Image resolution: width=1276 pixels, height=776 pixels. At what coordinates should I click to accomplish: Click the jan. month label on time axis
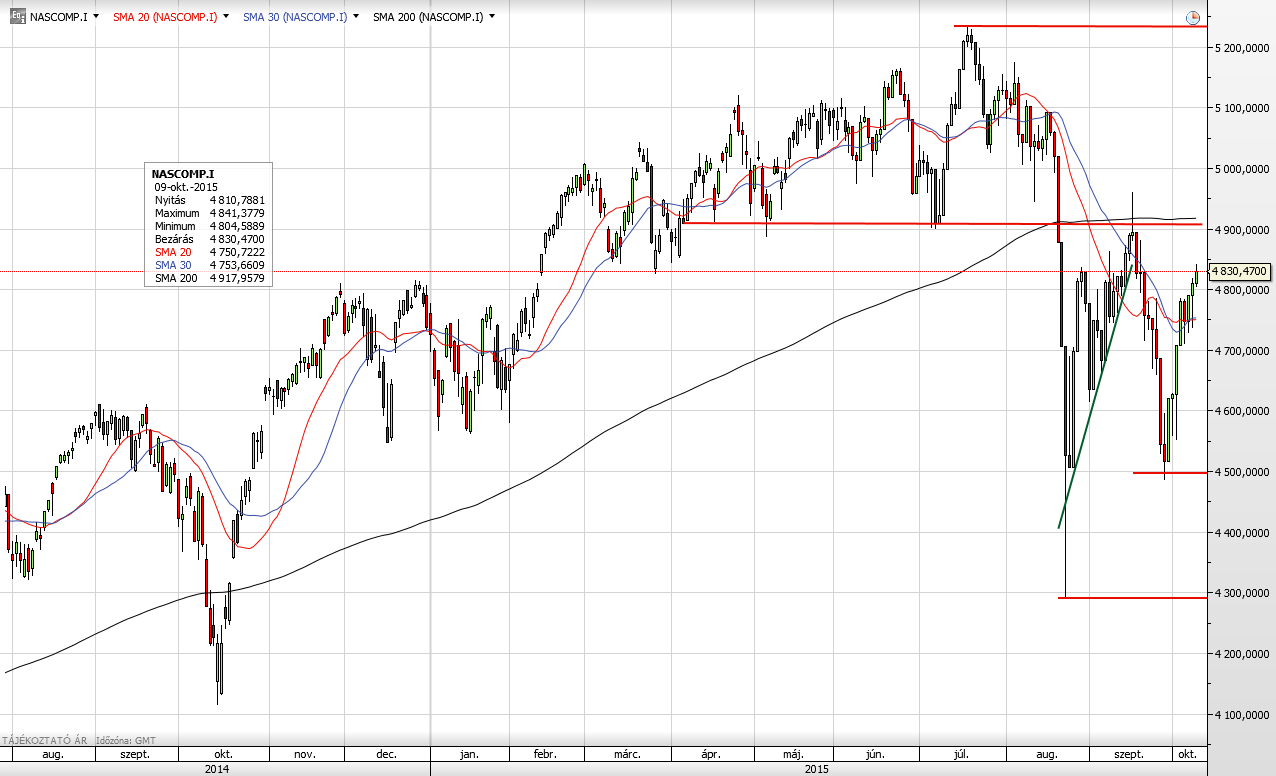470,754
